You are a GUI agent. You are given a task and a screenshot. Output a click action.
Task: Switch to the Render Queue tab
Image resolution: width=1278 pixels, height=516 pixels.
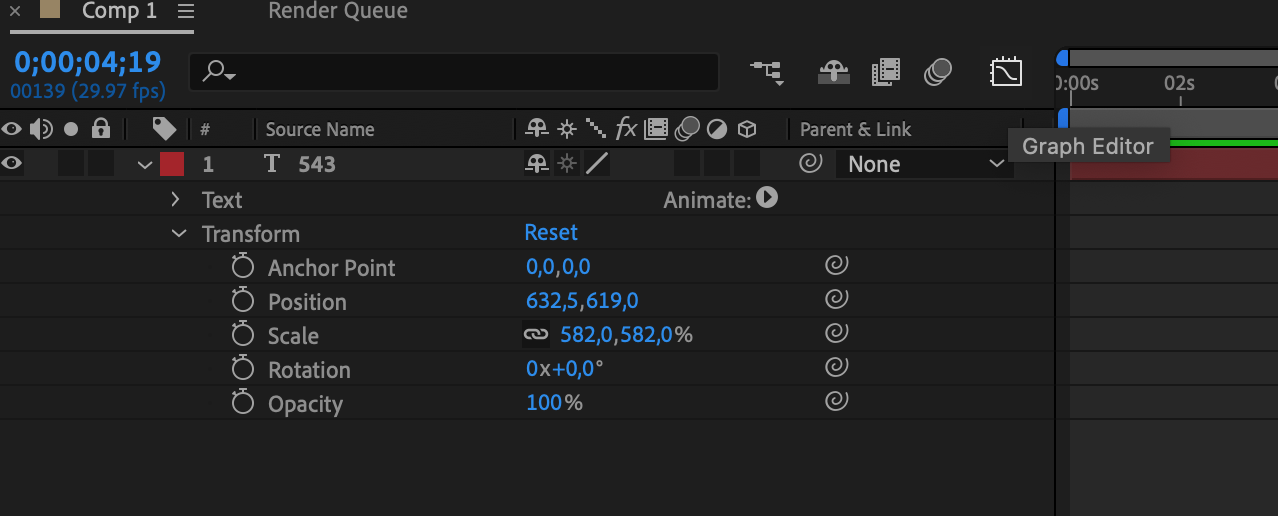pyautogui.click(x=338, y=12)
